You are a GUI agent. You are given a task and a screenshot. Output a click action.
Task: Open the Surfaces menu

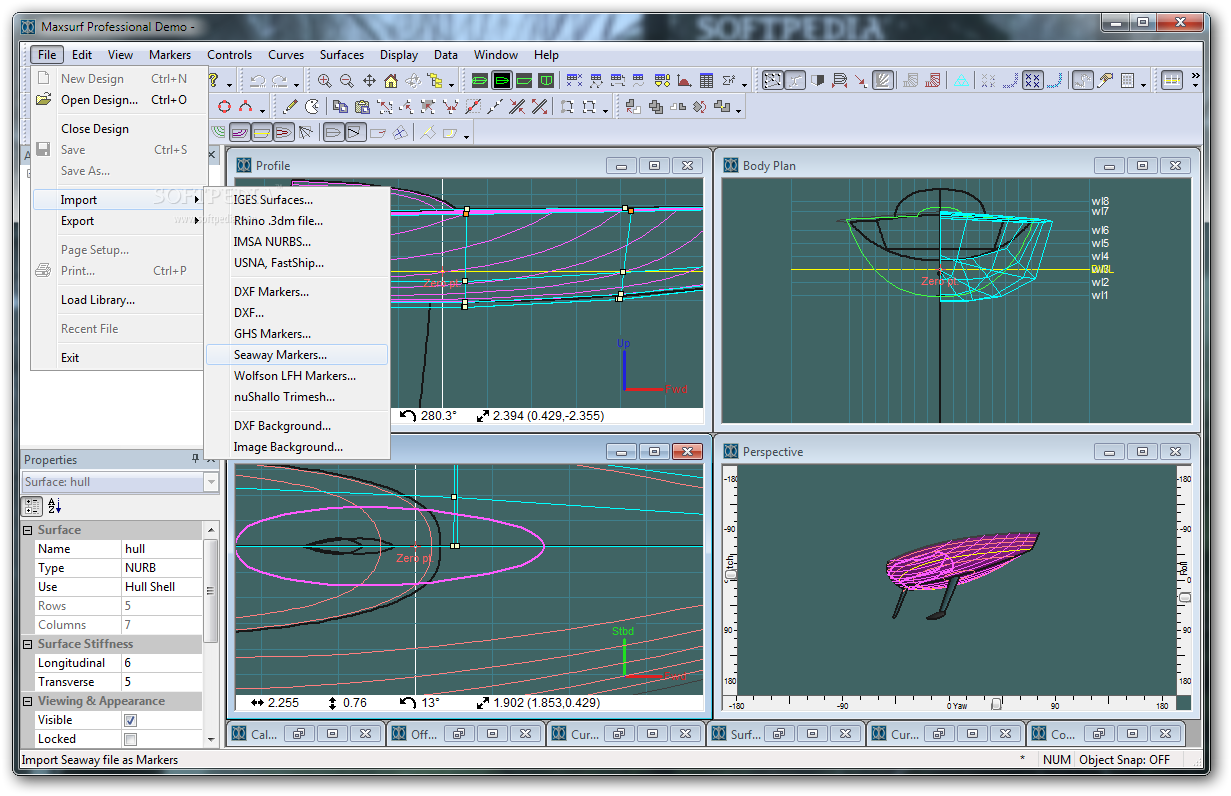(x=342, y=55)
